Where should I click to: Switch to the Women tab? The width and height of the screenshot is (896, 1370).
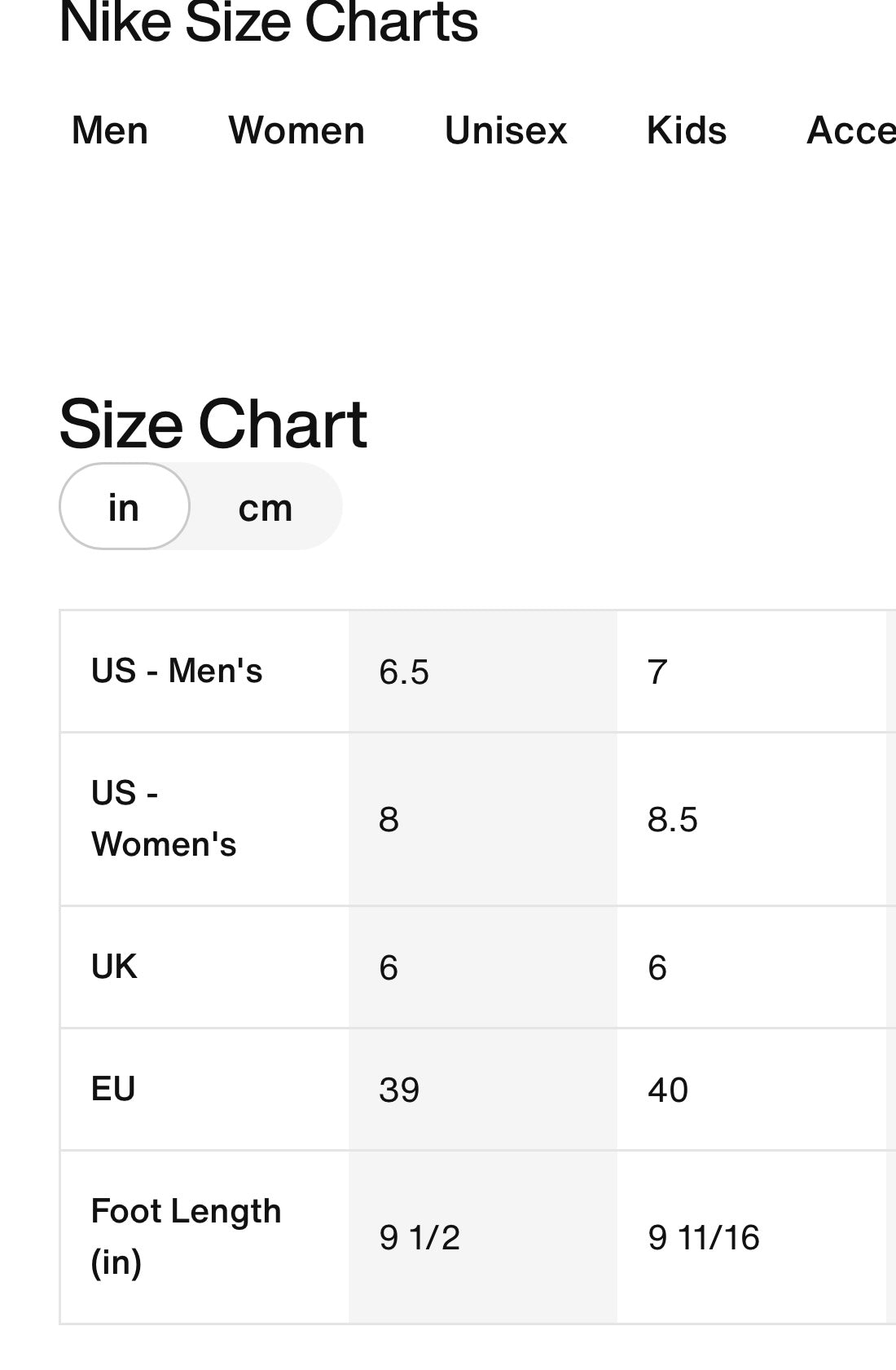(x=296, y=130)
